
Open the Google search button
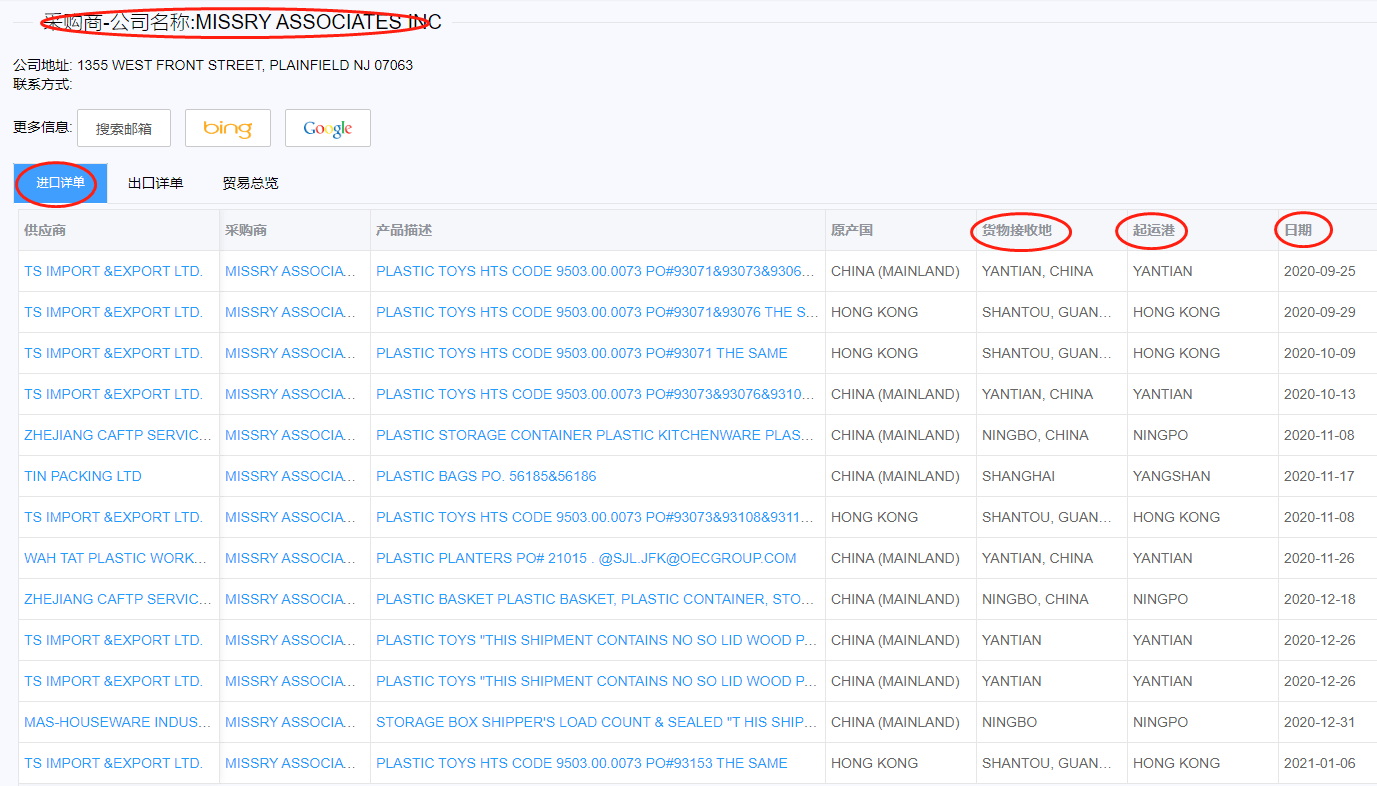[x=328, y=128]
